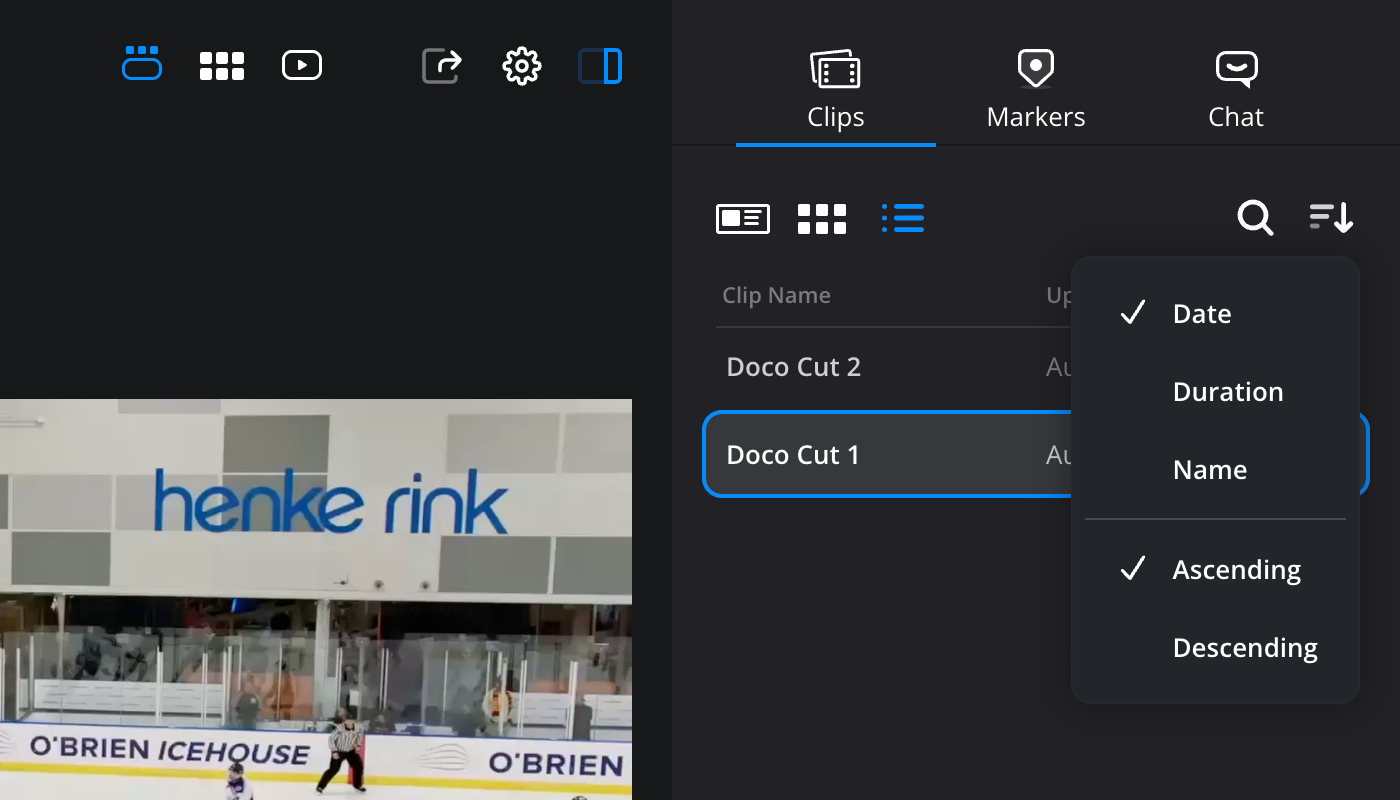The height and width of the screenshot is (800, 1400).
Task: Click the share export icon
Action: pos(441,66)
